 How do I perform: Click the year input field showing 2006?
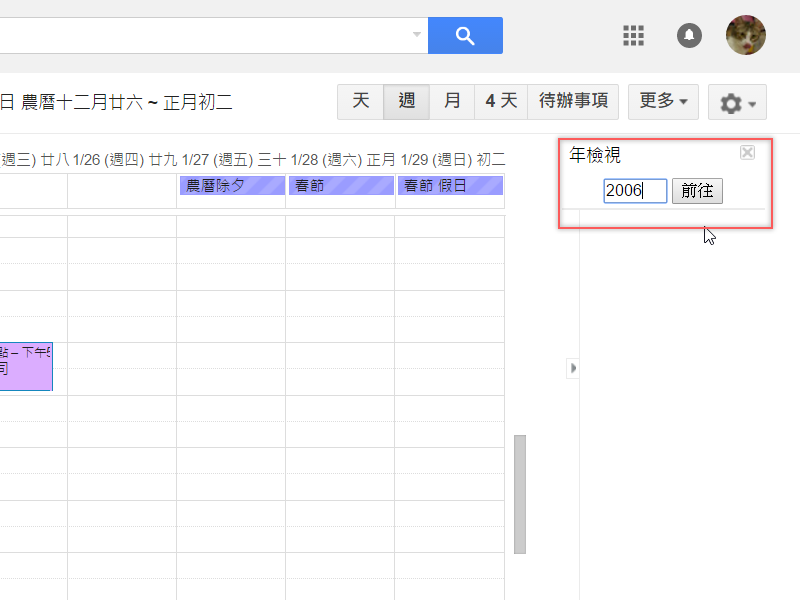(x=634, y=191)
